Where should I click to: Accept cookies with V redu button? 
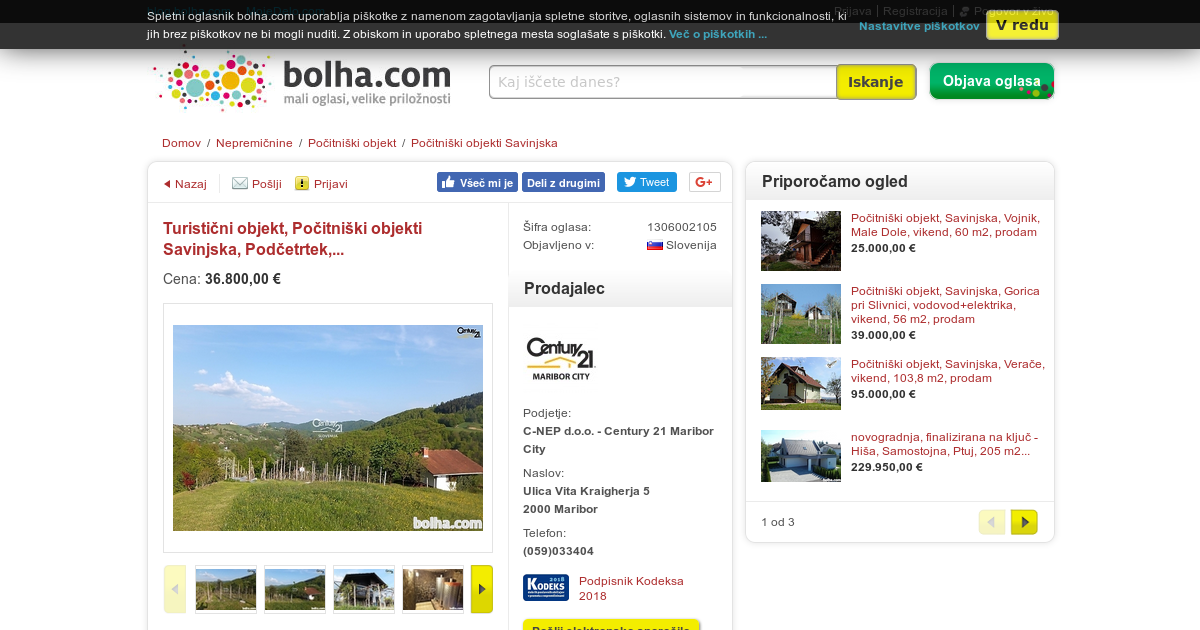coord(1022,25)
